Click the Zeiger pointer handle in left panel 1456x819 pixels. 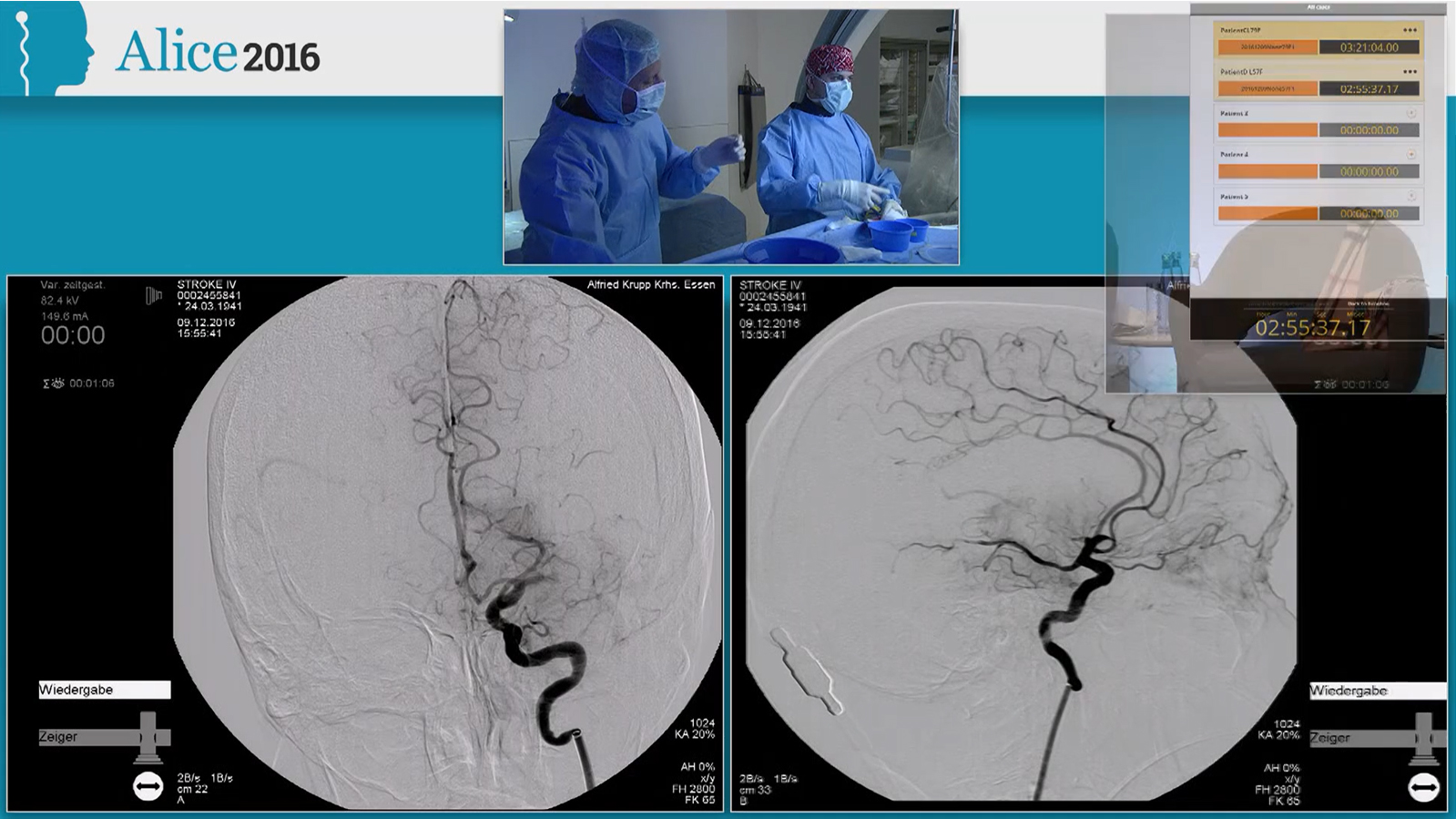tap(148, 736)
